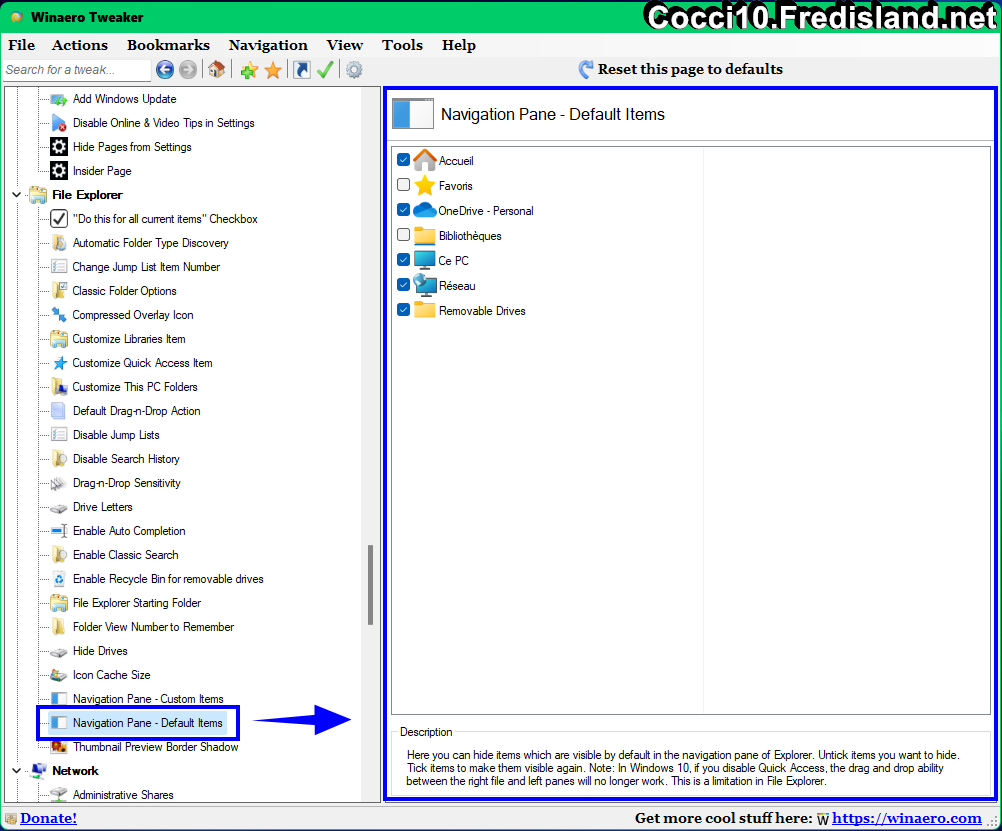The width and height of the screenshot is (1002, 831).
Task: Open bookmarks via the orange star icon
Action: [x=273, y=70]
